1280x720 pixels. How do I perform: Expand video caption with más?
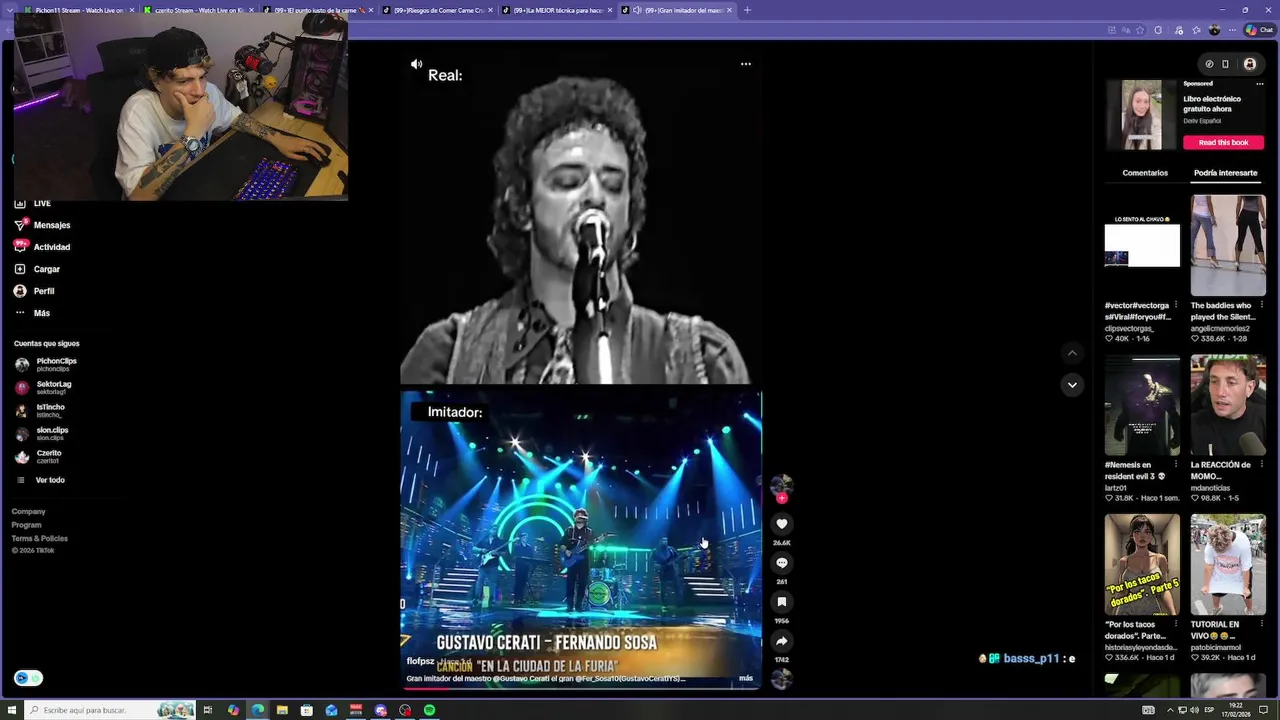pos(746,678)
